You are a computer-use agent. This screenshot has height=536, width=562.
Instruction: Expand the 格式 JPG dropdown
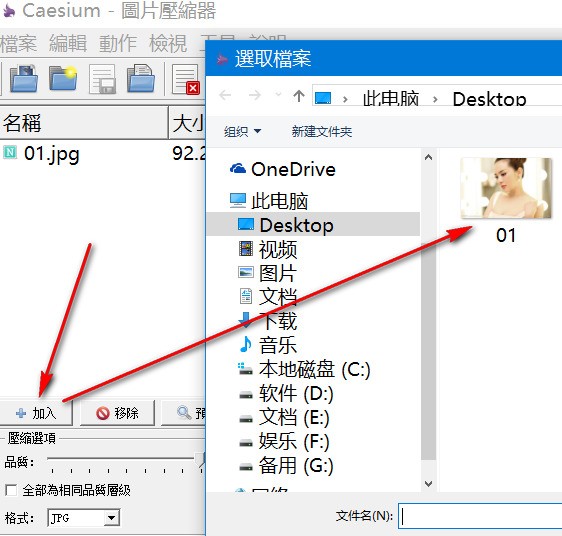[111, 518]
